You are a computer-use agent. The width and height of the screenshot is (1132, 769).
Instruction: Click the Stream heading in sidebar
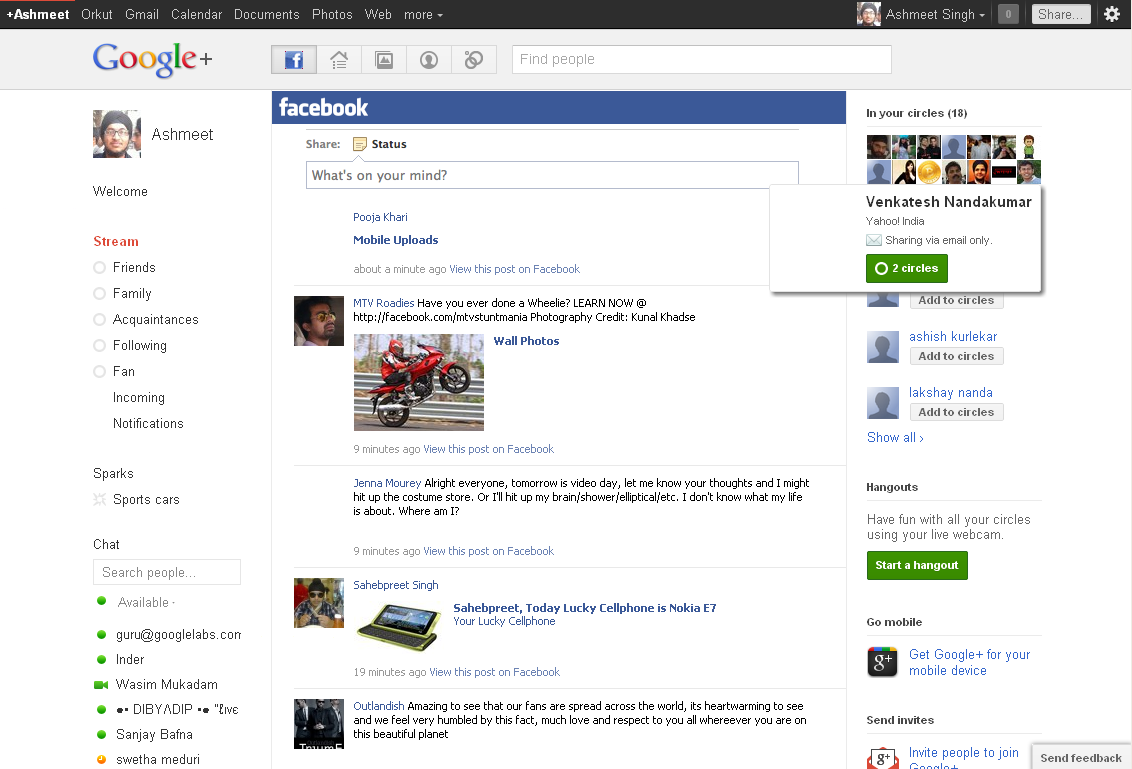116,241
